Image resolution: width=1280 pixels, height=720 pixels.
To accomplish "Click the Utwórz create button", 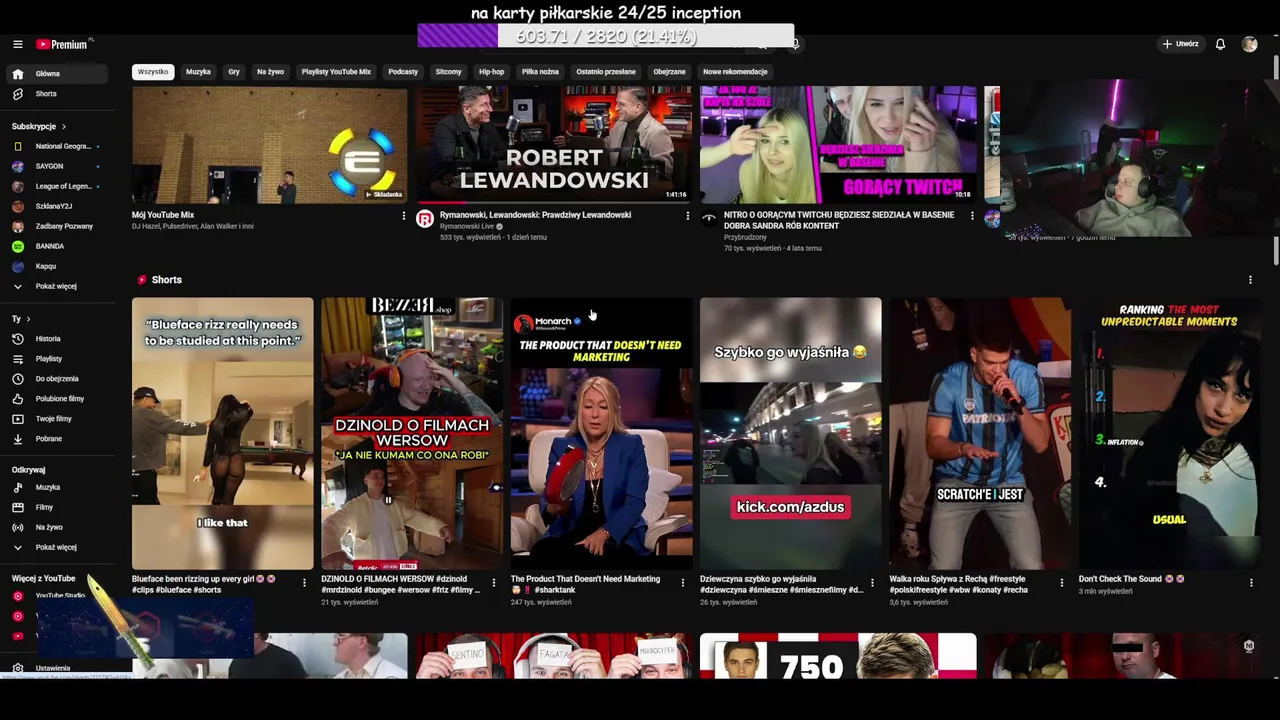I will coord(1181,44).
